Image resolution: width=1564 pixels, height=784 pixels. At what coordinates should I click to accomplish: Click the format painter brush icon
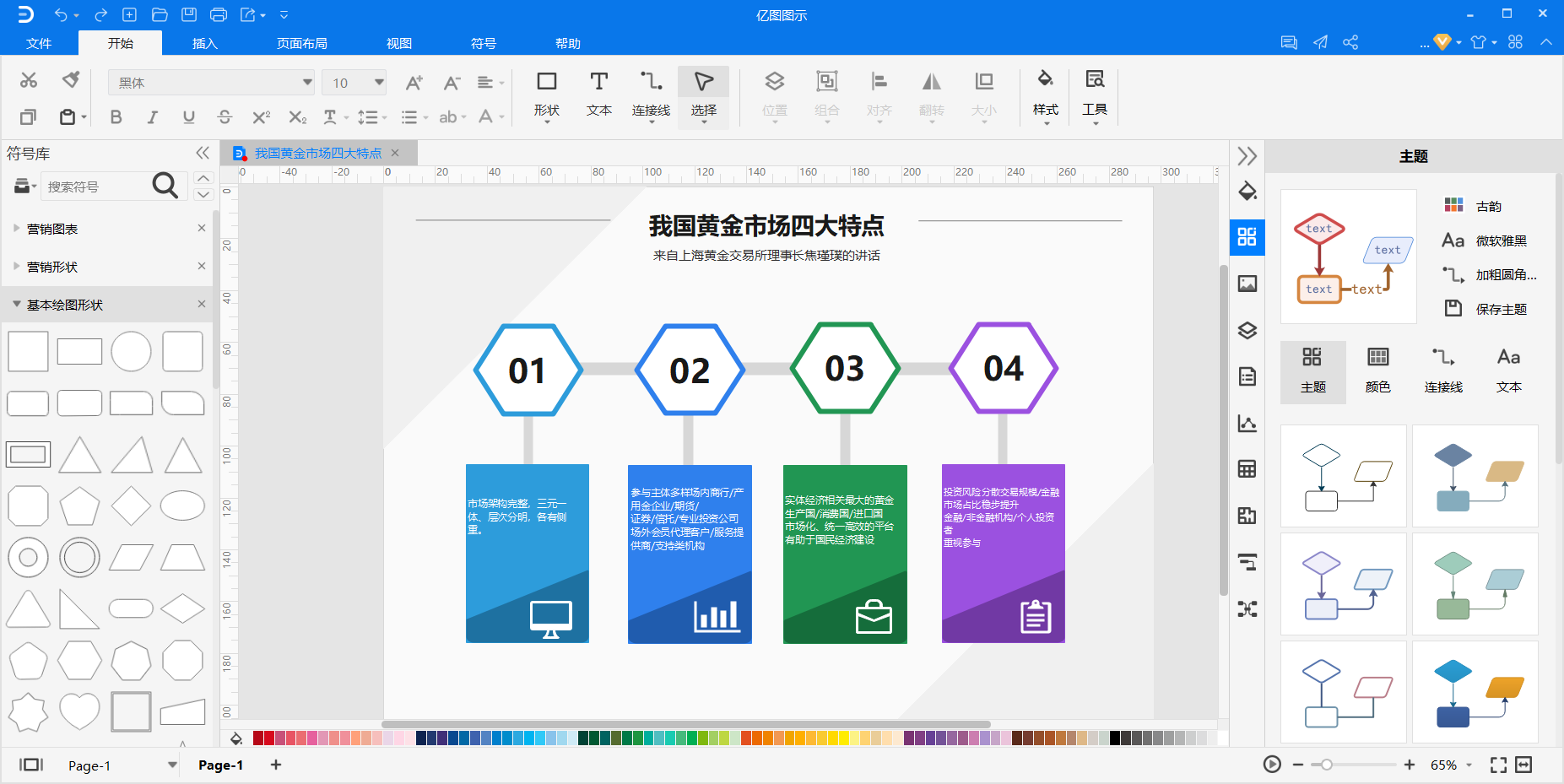click(71, 80)
